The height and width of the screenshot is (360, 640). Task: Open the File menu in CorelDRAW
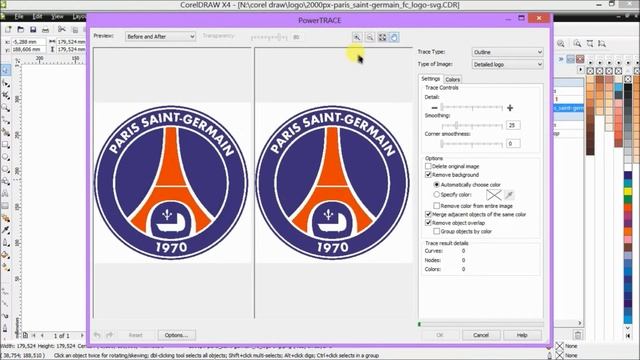pyautogui.click(x=19, y=16)
